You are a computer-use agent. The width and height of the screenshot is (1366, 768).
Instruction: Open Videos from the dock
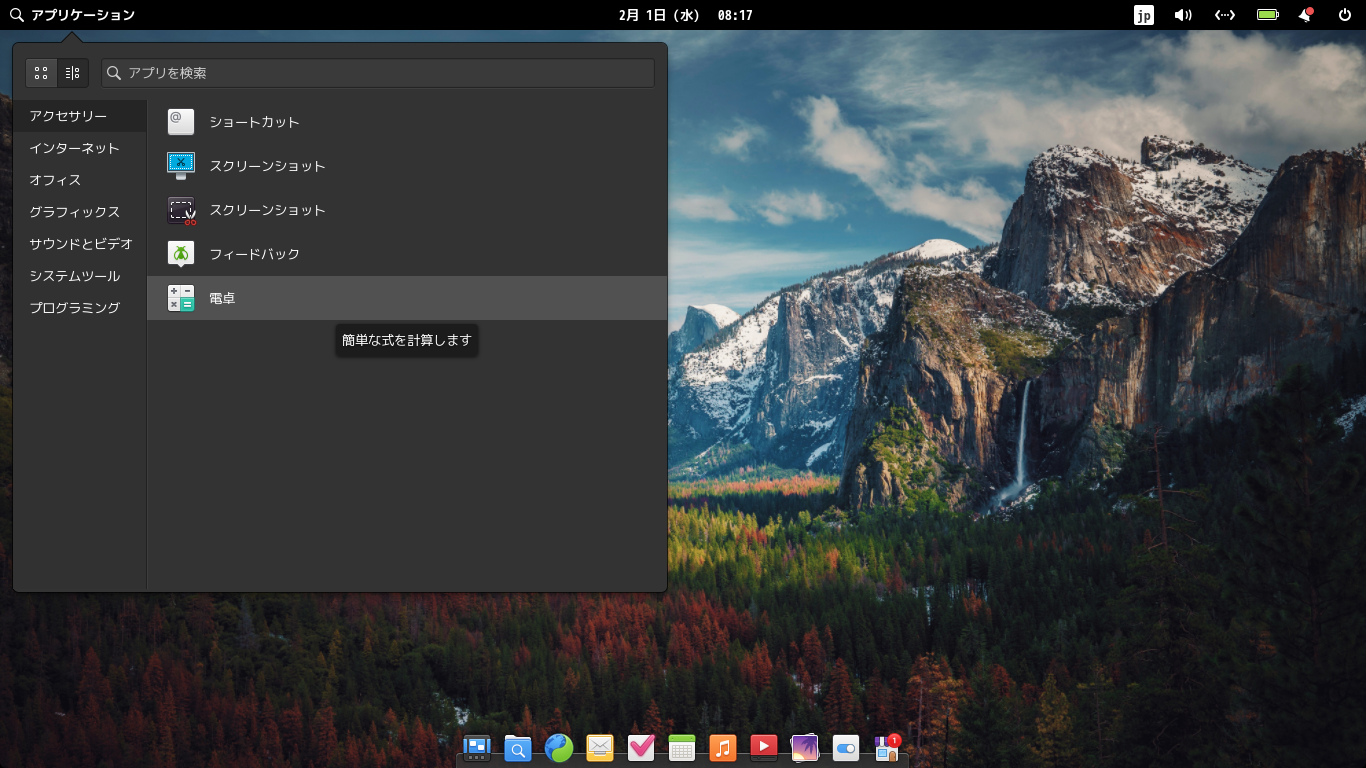(764, 747)
